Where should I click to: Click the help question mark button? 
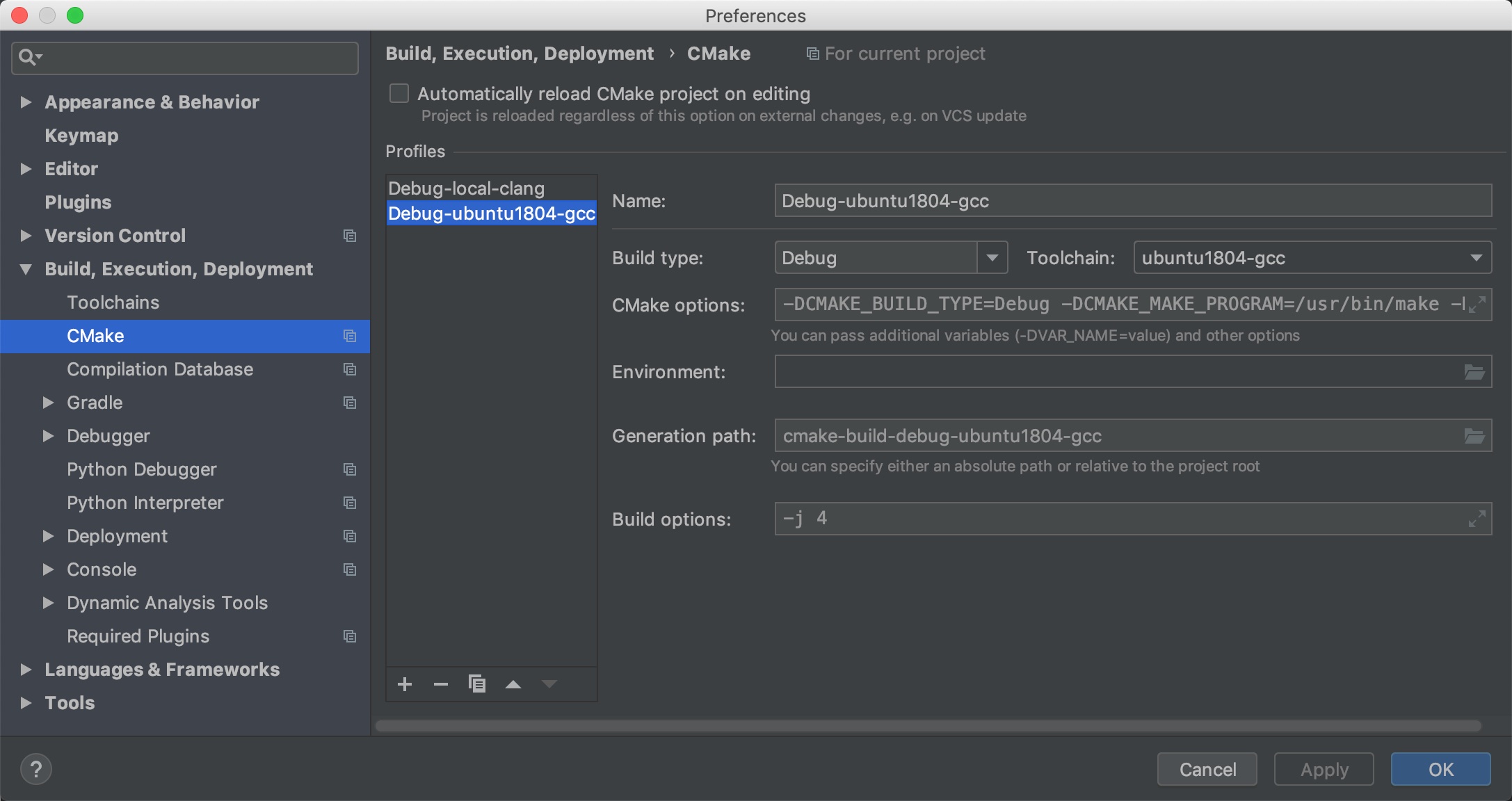pyautogui.click(x=36, y=769)
